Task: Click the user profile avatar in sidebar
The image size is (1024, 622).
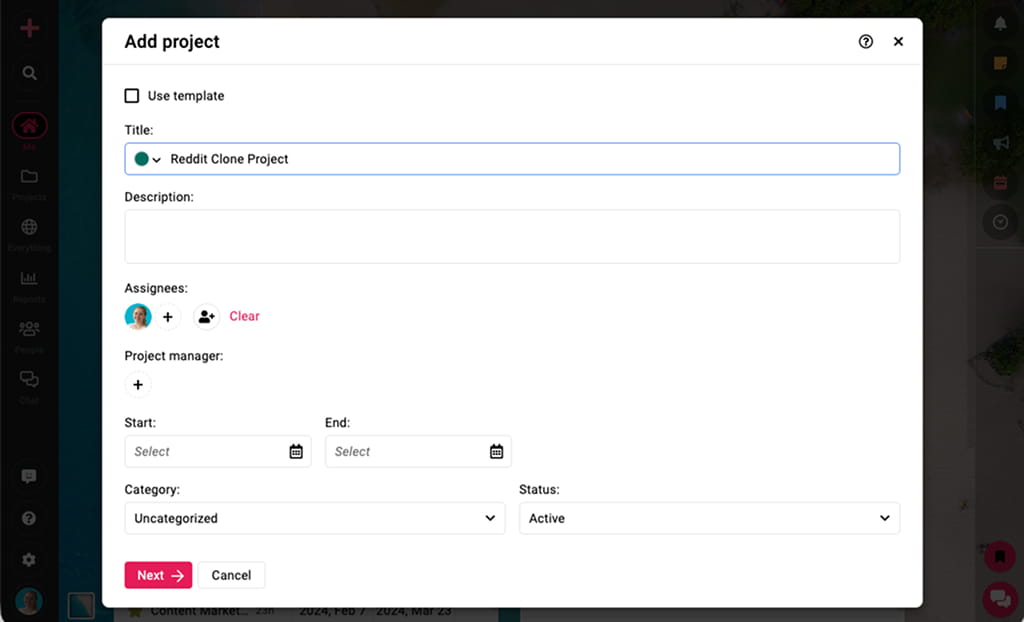Action: [x=29, y=601]
